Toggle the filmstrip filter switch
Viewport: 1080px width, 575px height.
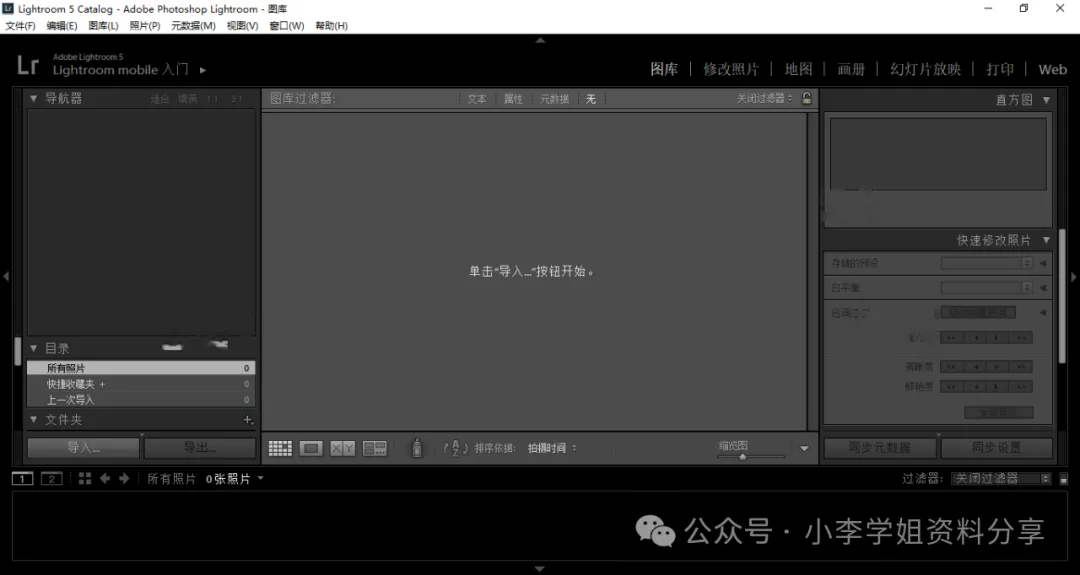tap(1063, 479)
